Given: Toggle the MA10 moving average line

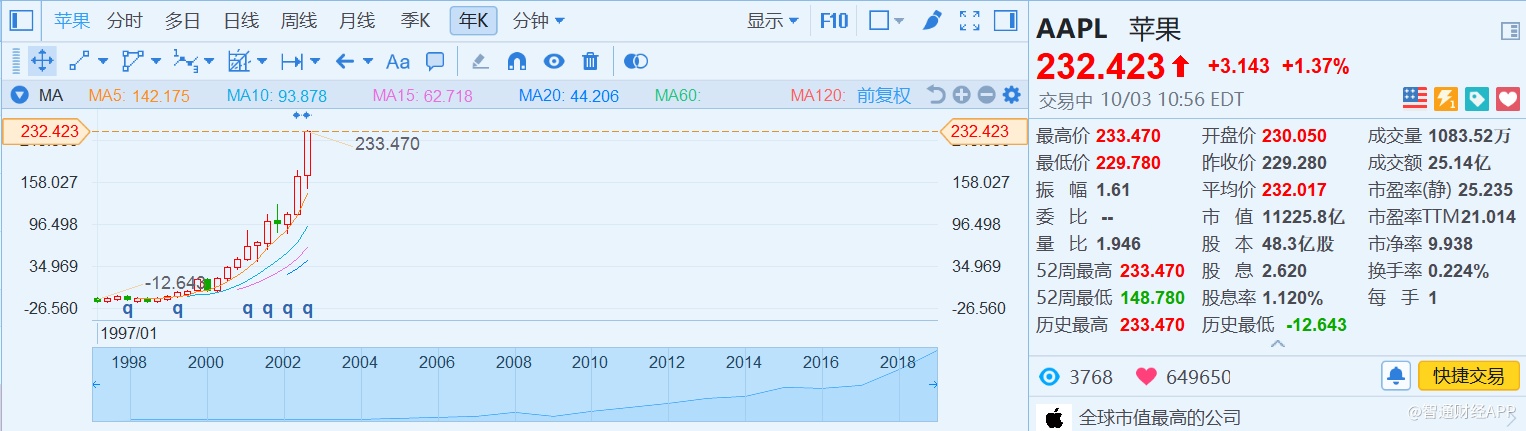Looking at the screenshot, I should coord(277,96).
